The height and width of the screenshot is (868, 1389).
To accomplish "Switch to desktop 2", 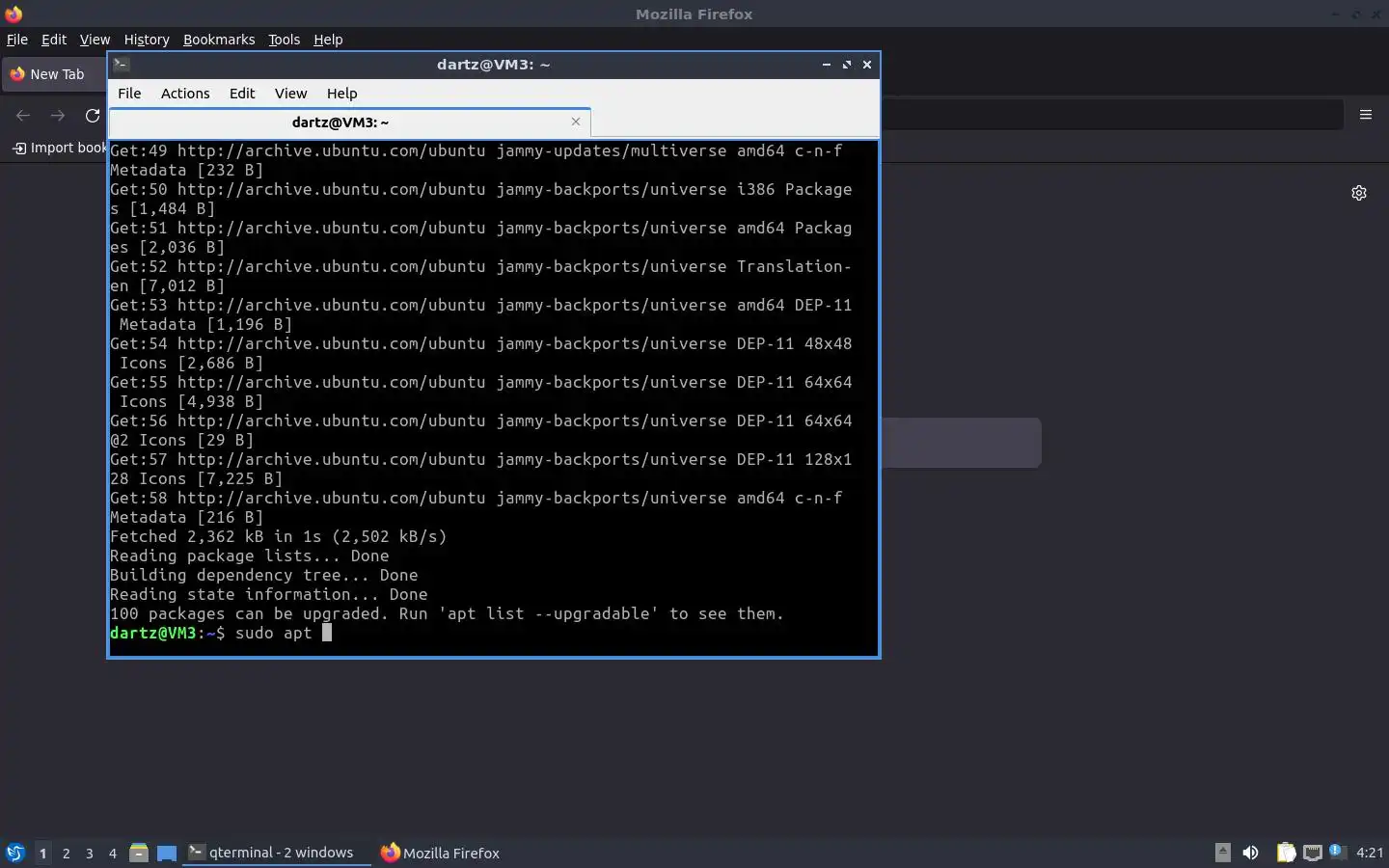I will coord(66,853).
